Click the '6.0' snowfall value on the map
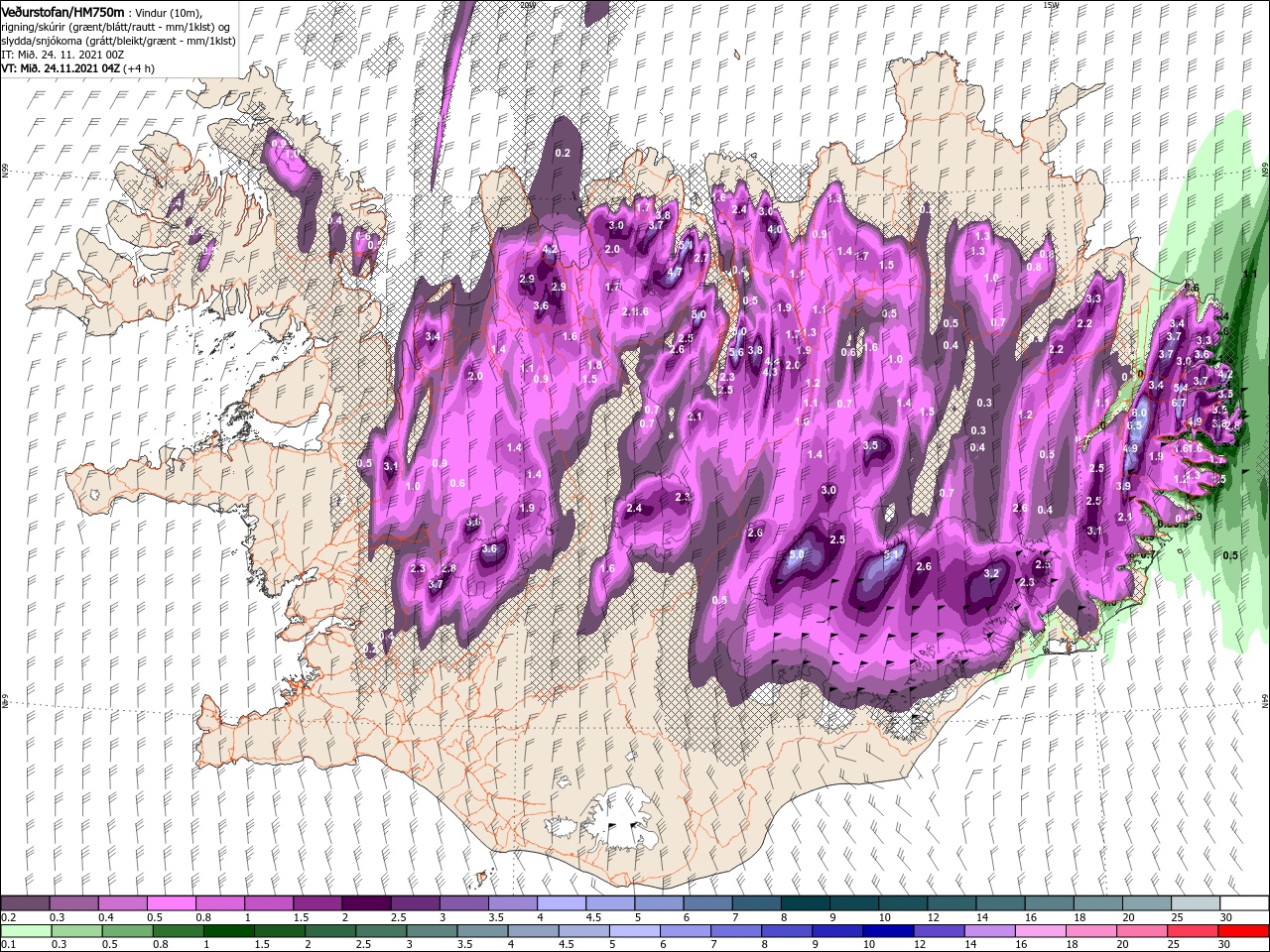The height and width of the screenshot is (952, 1270). (x=1139, y=413)
